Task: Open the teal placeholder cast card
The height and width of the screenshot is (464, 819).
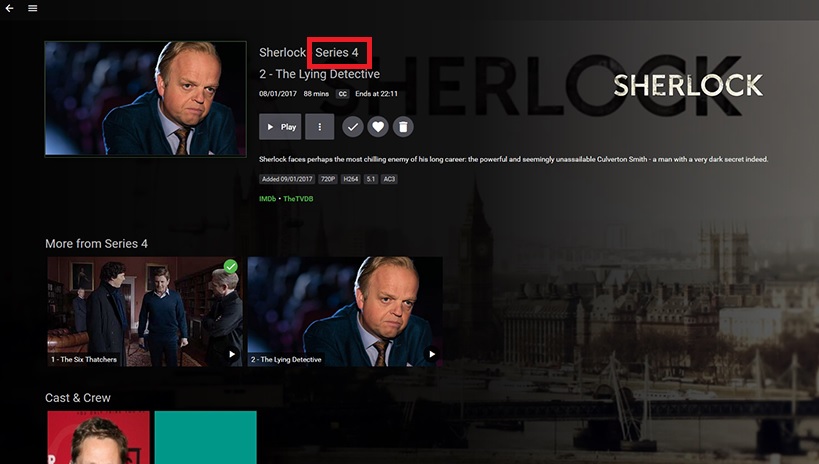Action: point(205,437)
